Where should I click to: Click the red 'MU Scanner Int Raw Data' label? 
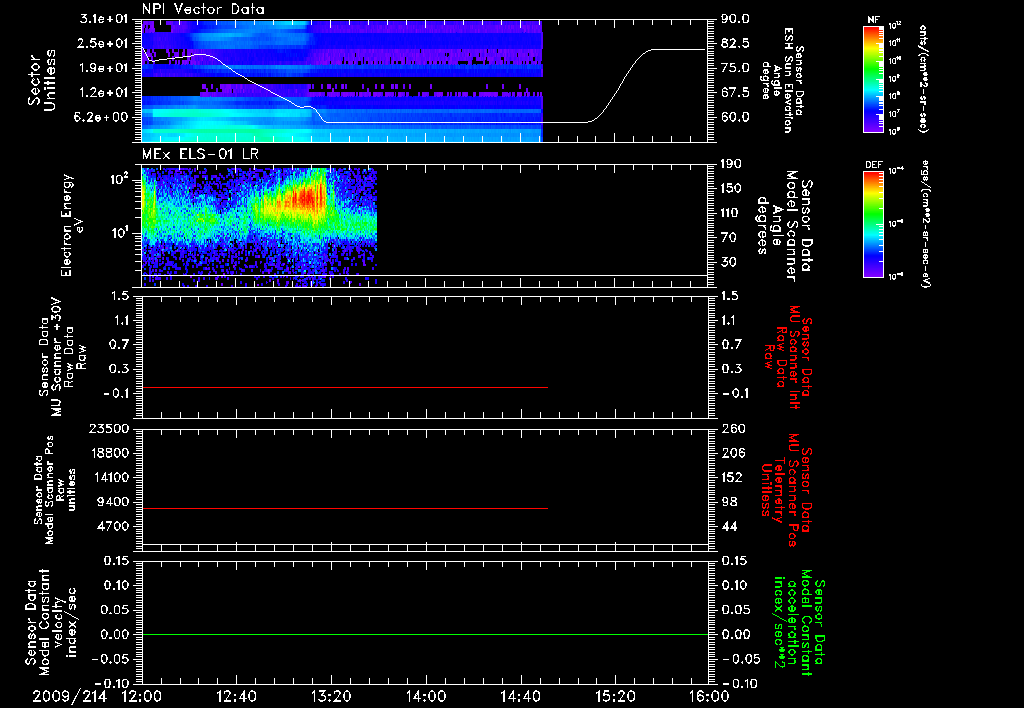pos(788,357)
